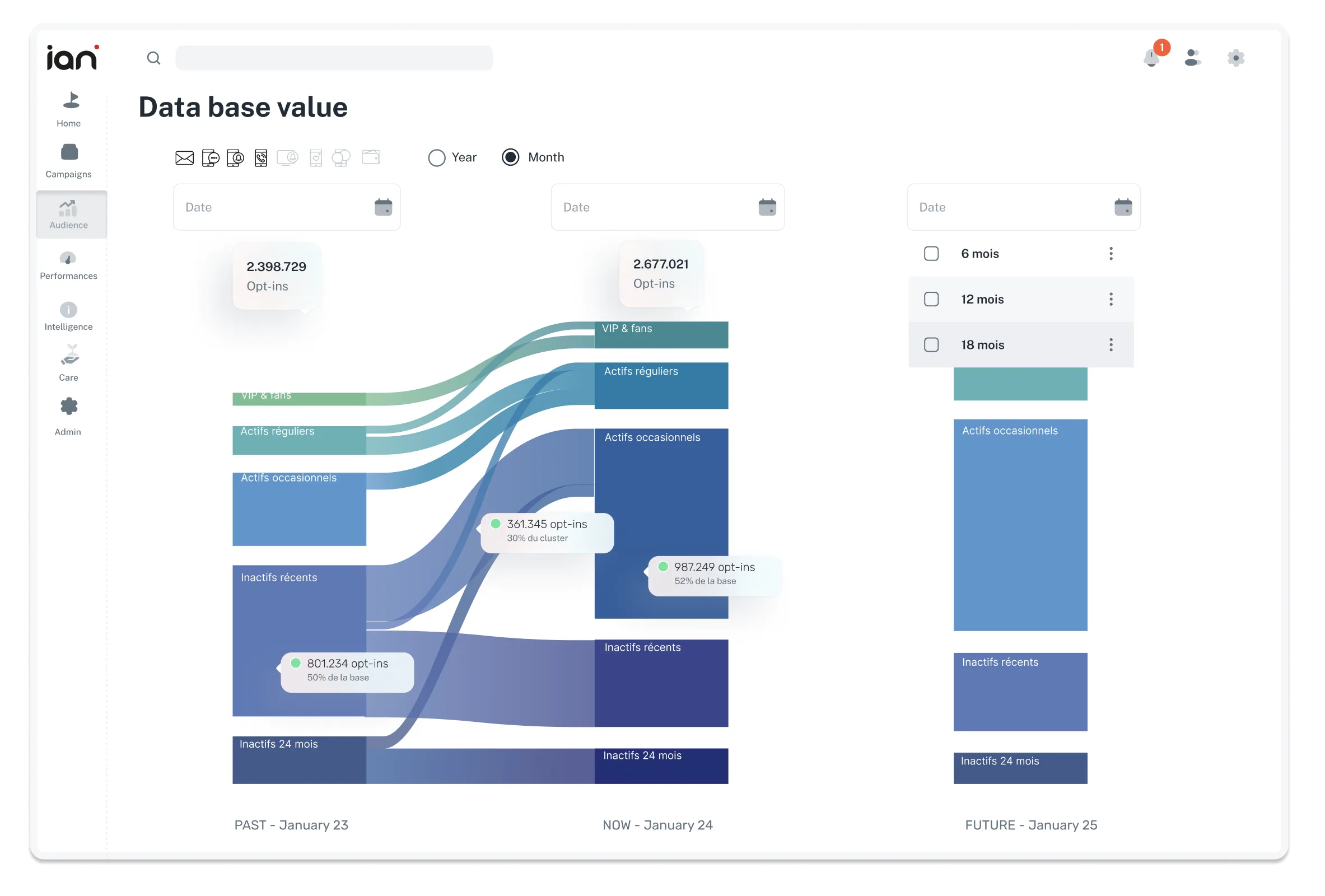Open the Performances sidebar section
1325x896 pixels.
[68, 266]
